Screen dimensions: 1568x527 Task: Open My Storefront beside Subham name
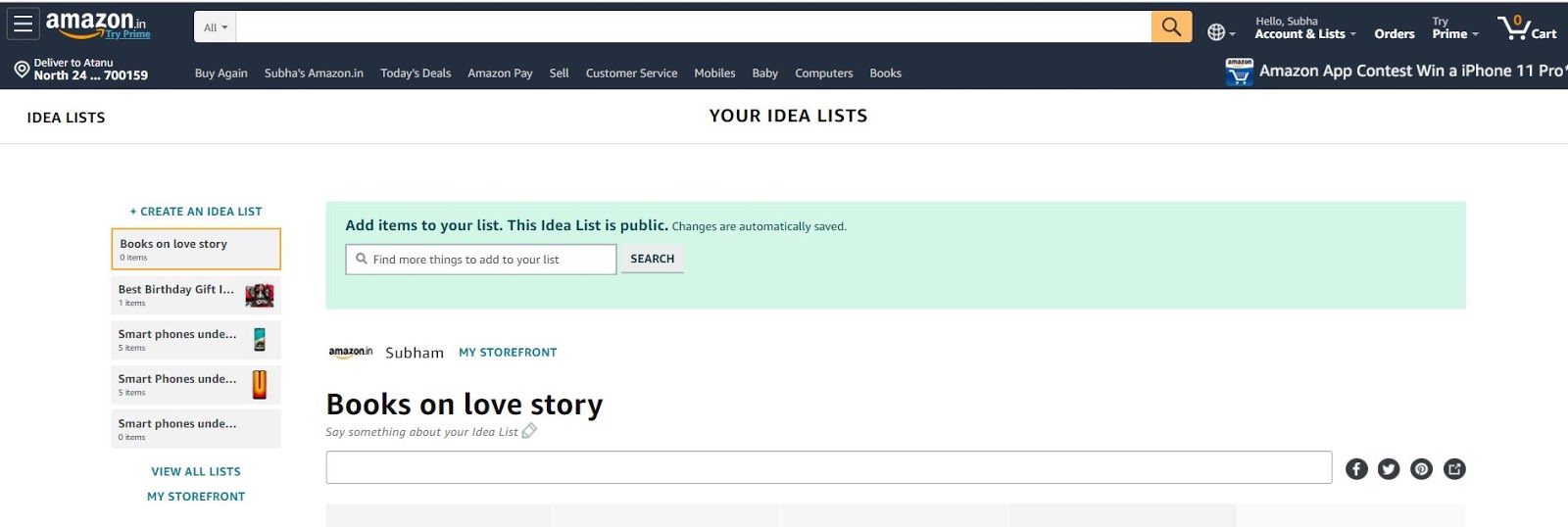click(508, 353)
